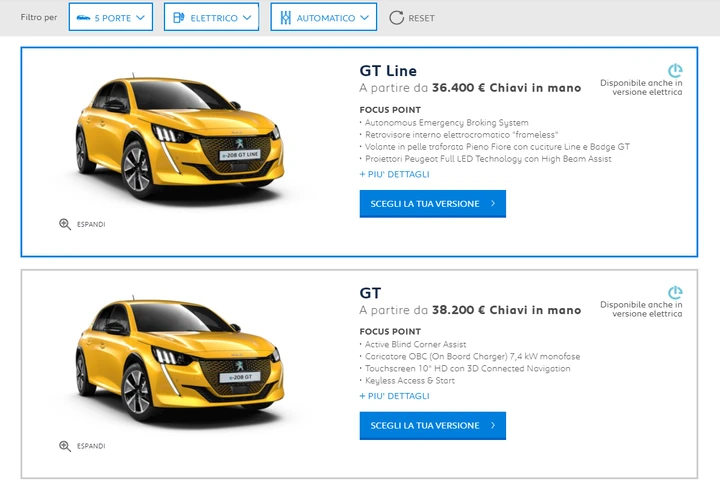Click Focus Point heading on GT Line card
This screenshot has width=720, height=495.
[390, 110]
